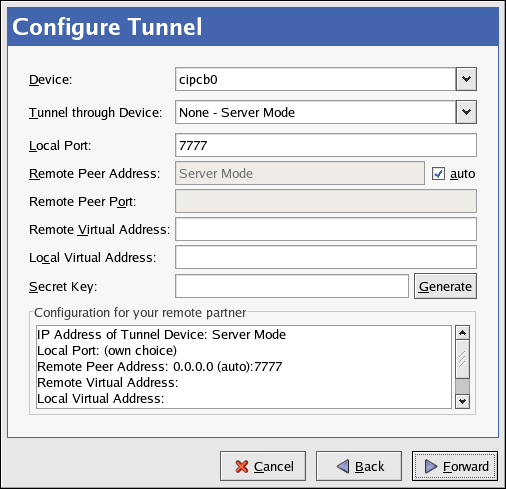The width and height of the screenshot is (506, 489).
Task: Click the scrollbar thumb in remote partner box
Action: (462, 359)
